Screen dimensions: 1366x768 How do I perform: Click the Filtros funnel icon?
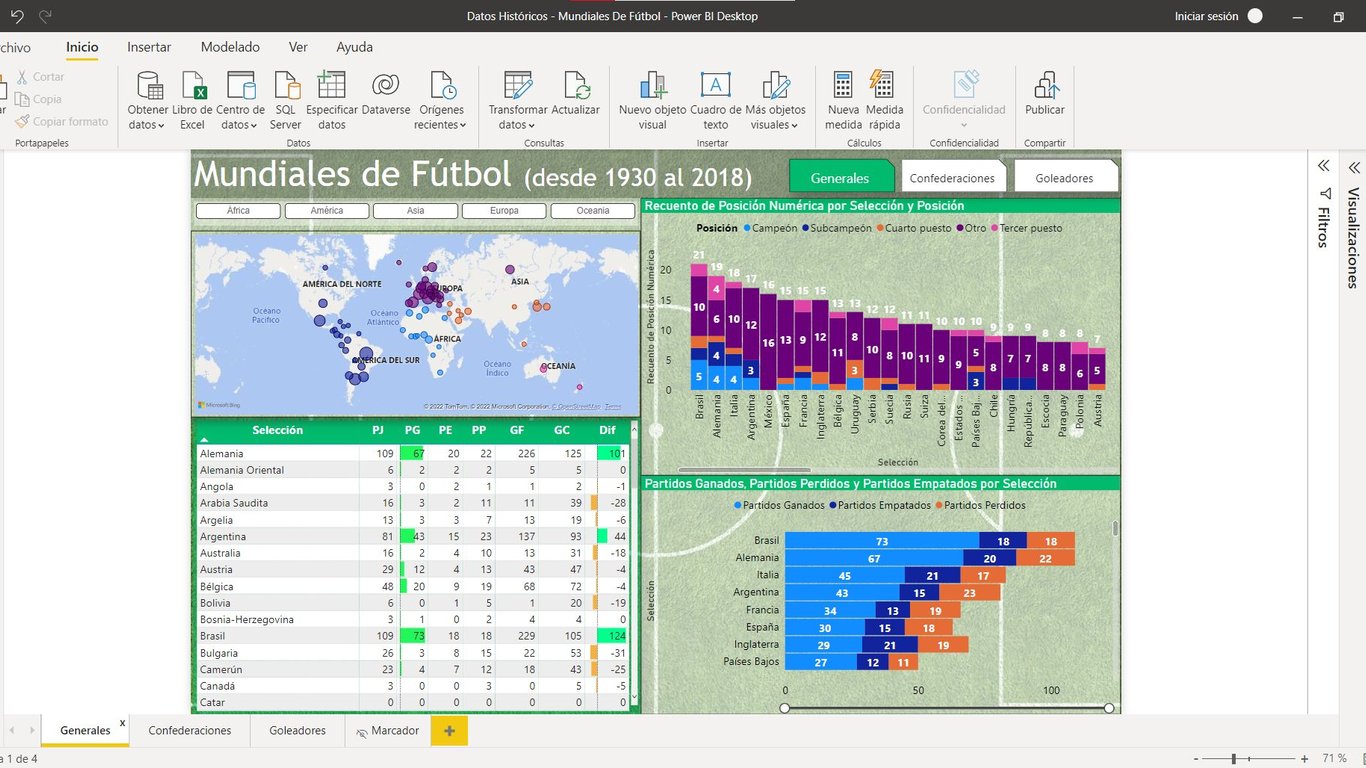coord(1325,193)
